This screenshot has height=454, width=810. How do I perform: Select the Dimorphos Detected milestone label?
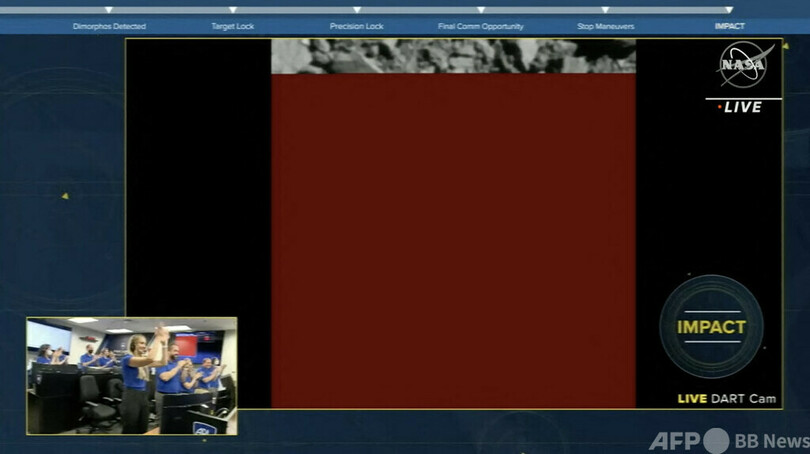(x=109, y=26)
